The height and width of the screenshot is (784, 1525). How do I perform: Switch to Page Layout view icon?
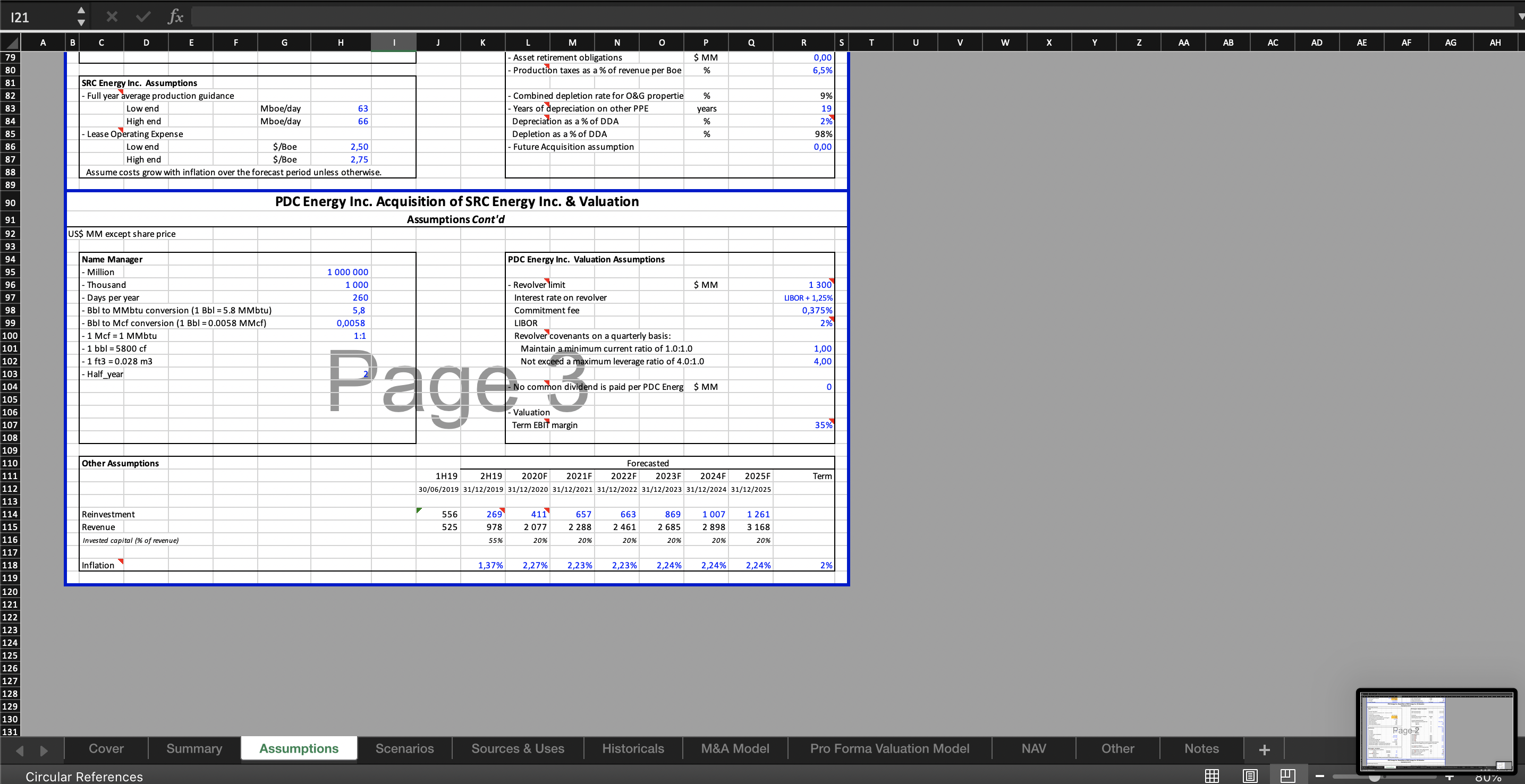pyautogui.click(x=1250, y=776)
